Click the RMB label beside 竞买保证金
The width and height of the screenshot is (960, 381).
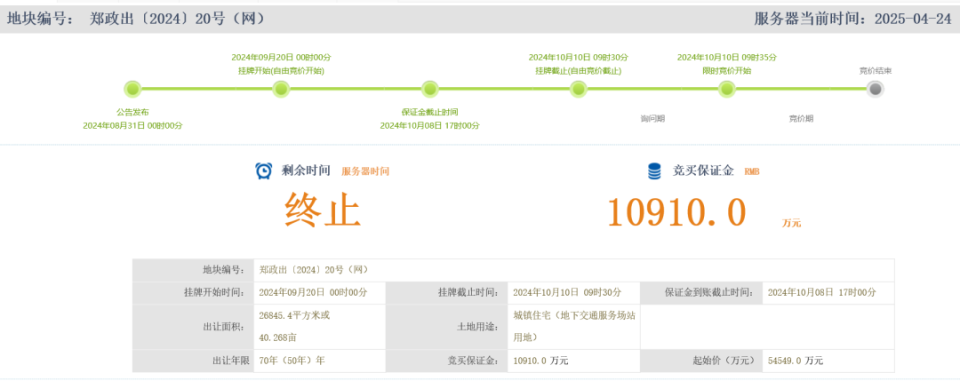point(752,172)
